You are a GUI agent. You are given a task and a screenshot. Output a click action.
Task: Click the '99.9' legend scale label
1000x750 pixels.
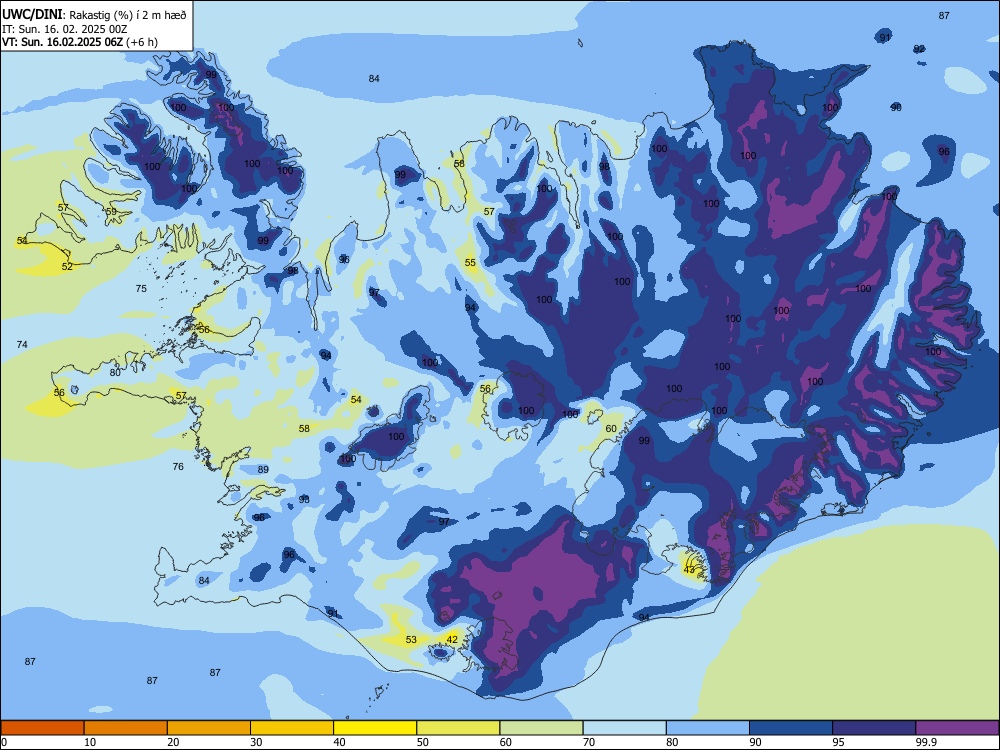pyautogui.click(x=925, y=742)
